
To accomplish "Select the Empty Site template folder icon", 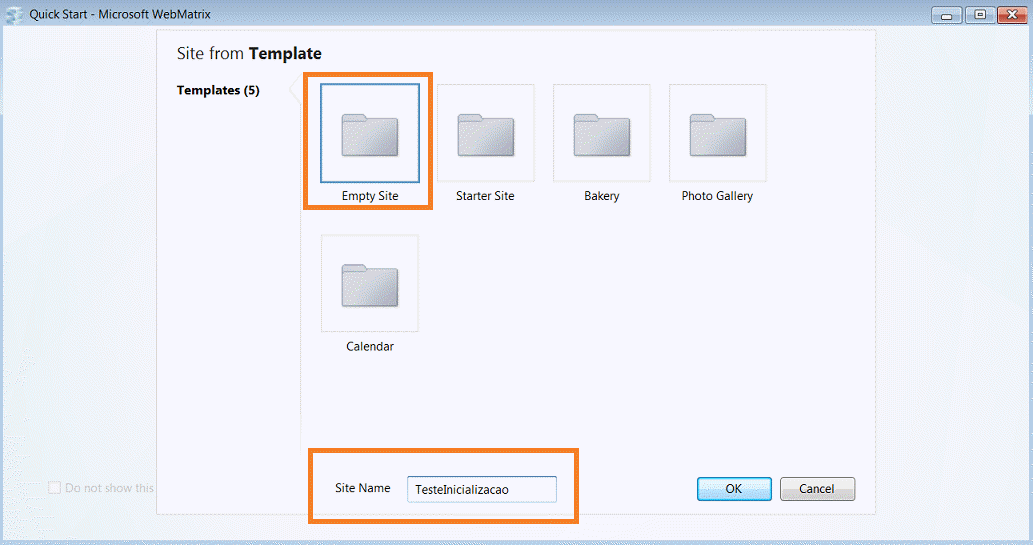I will [370, 135].
